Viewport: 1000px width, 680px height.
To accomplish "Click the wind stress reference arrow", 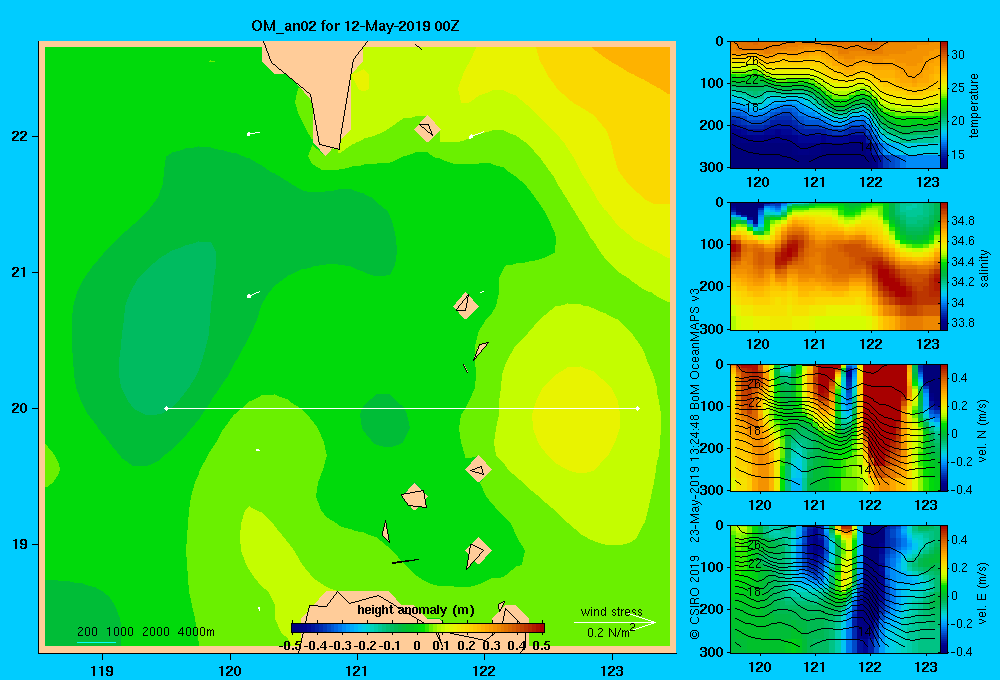I will click(615, 622).
